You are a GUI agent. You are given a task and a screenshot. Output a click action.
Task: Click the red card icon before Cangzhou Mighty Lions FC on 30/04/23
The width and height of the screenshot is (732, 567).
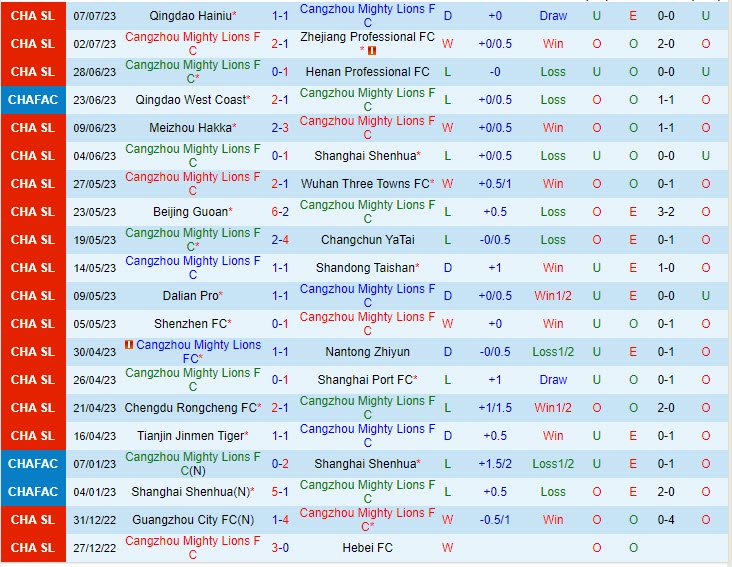coord(129,345)
